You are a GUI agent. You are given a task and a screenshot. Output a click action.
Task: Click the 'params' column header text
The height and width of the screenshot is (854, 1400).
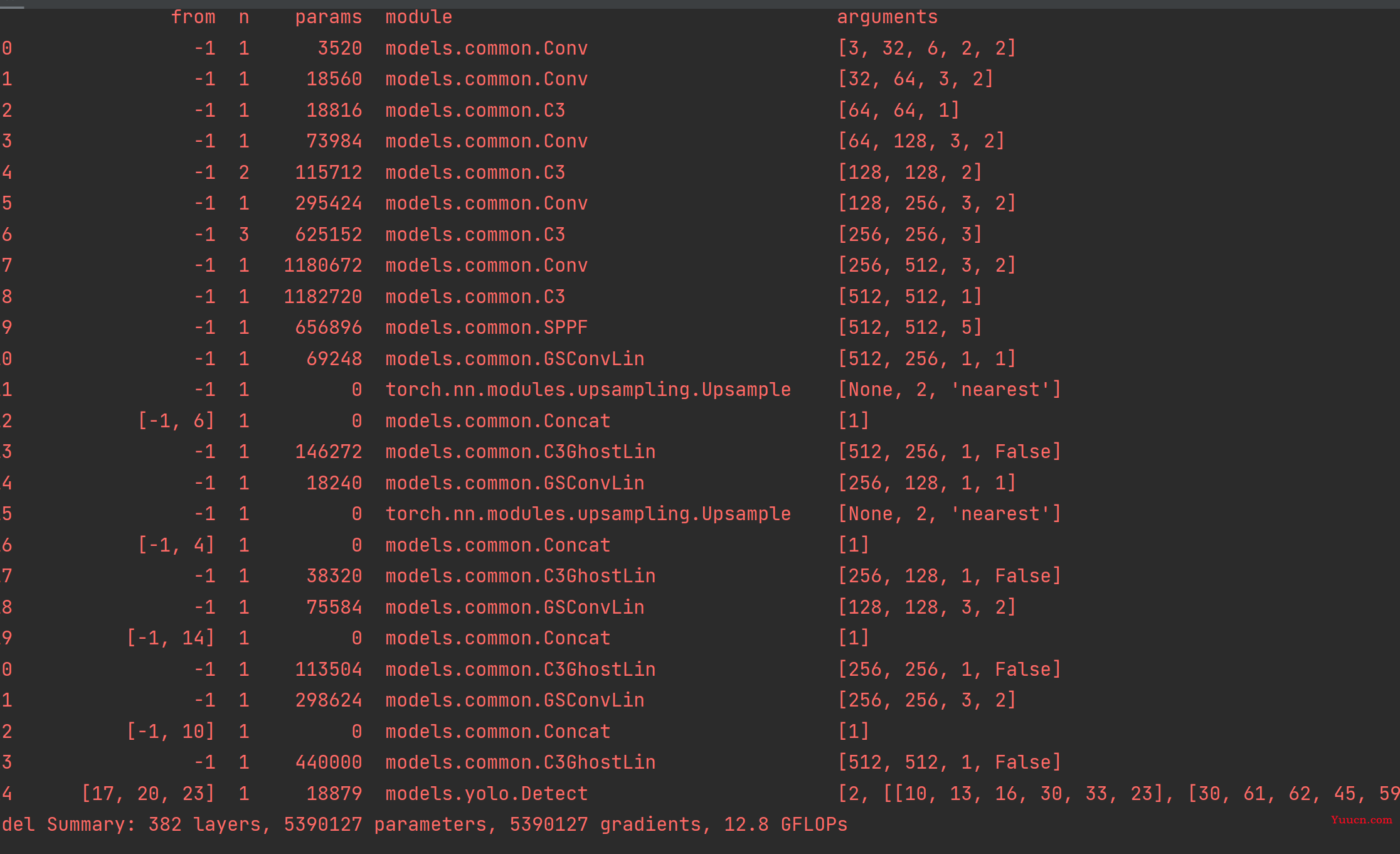(328, 17)
